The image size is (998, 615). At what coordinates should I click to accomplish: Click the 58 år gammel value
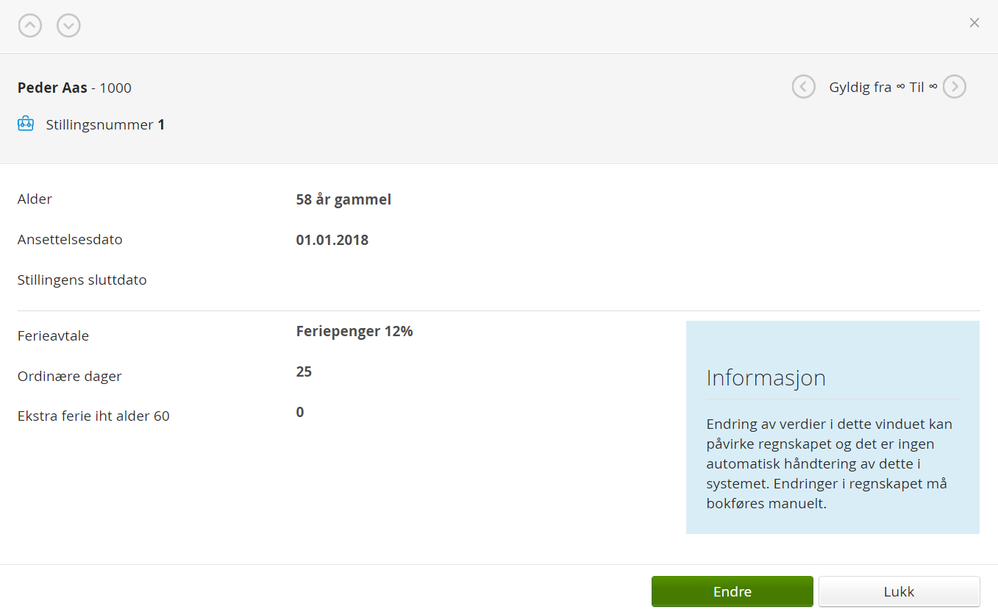[x=343, y=199]
